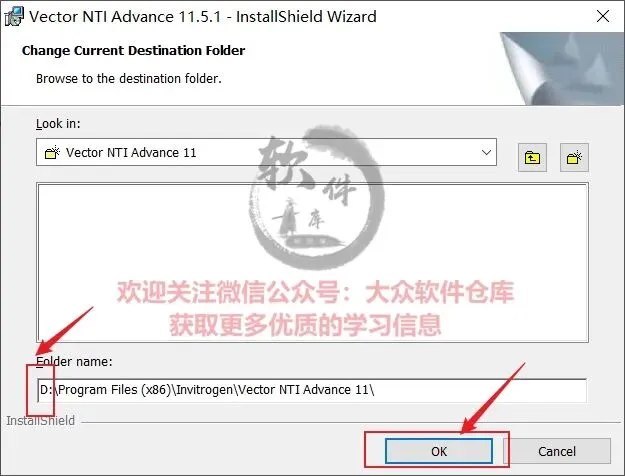The width and height of the screenshot is (625, 476).
Task: Expand the Look in dropdown arrow
Action: click(486, 152)
